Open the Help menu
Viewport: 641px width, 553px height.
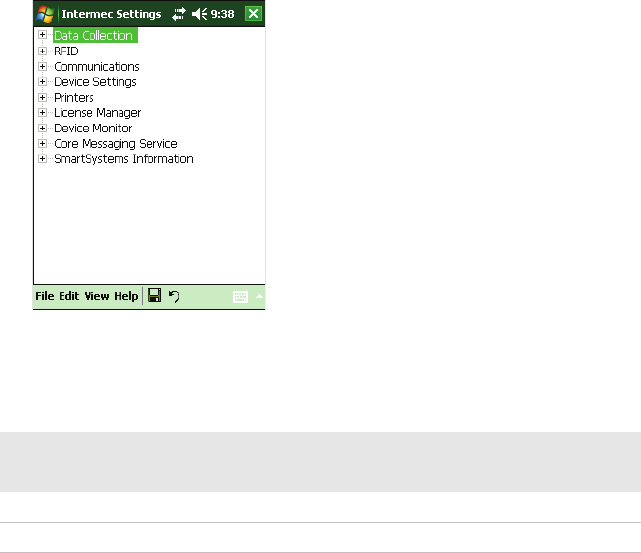pyautogui.click(x=126, y=296)
